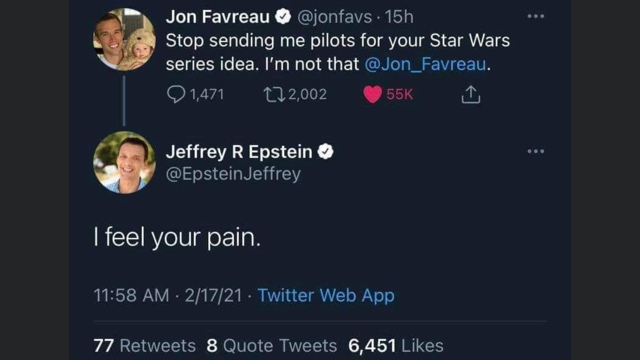This screenshot has height=360, width=640.
Task: View the 6,451 Likes list
Action: pyautogui.click(x=396, y=346)
